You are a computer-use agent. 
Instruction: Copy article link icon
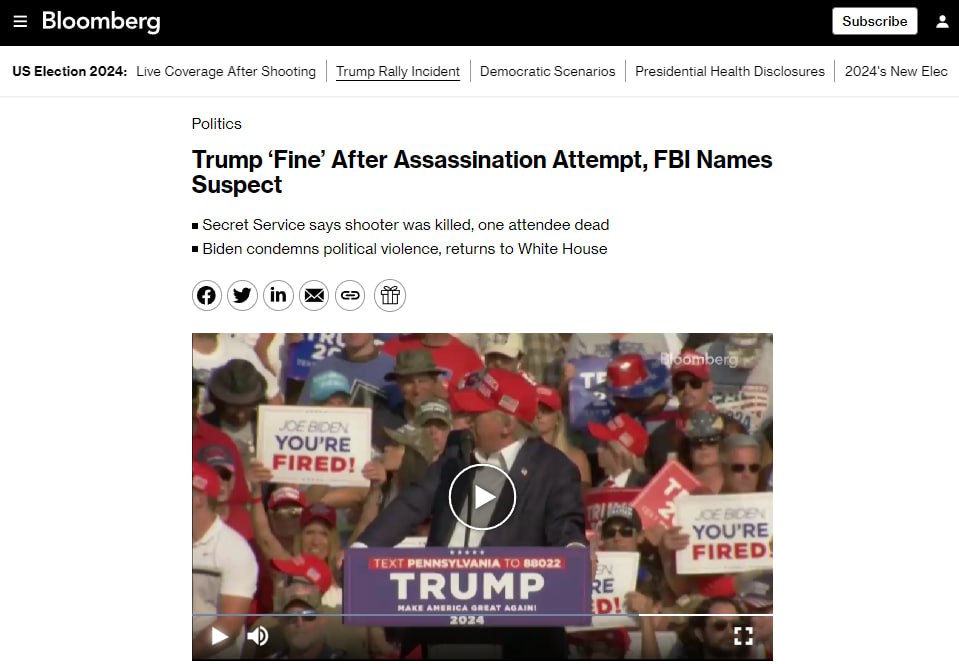click(x=350, y=296)
